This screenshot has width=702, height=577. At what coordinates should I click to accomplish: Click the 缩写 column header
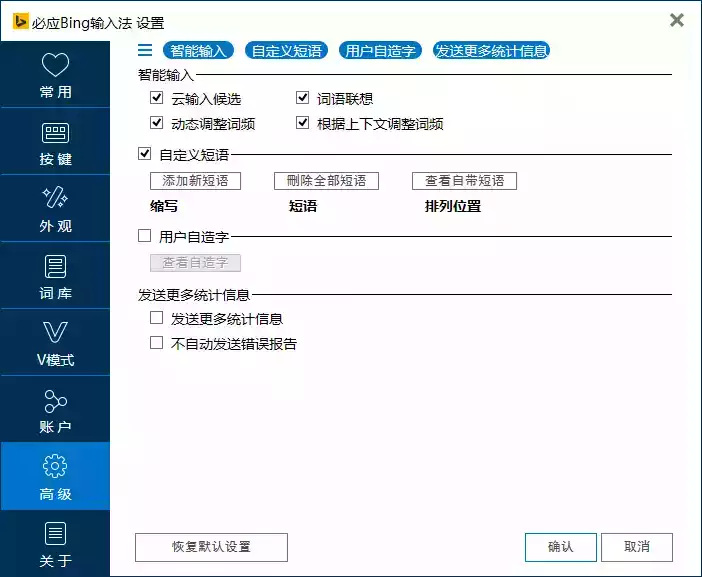164,206
